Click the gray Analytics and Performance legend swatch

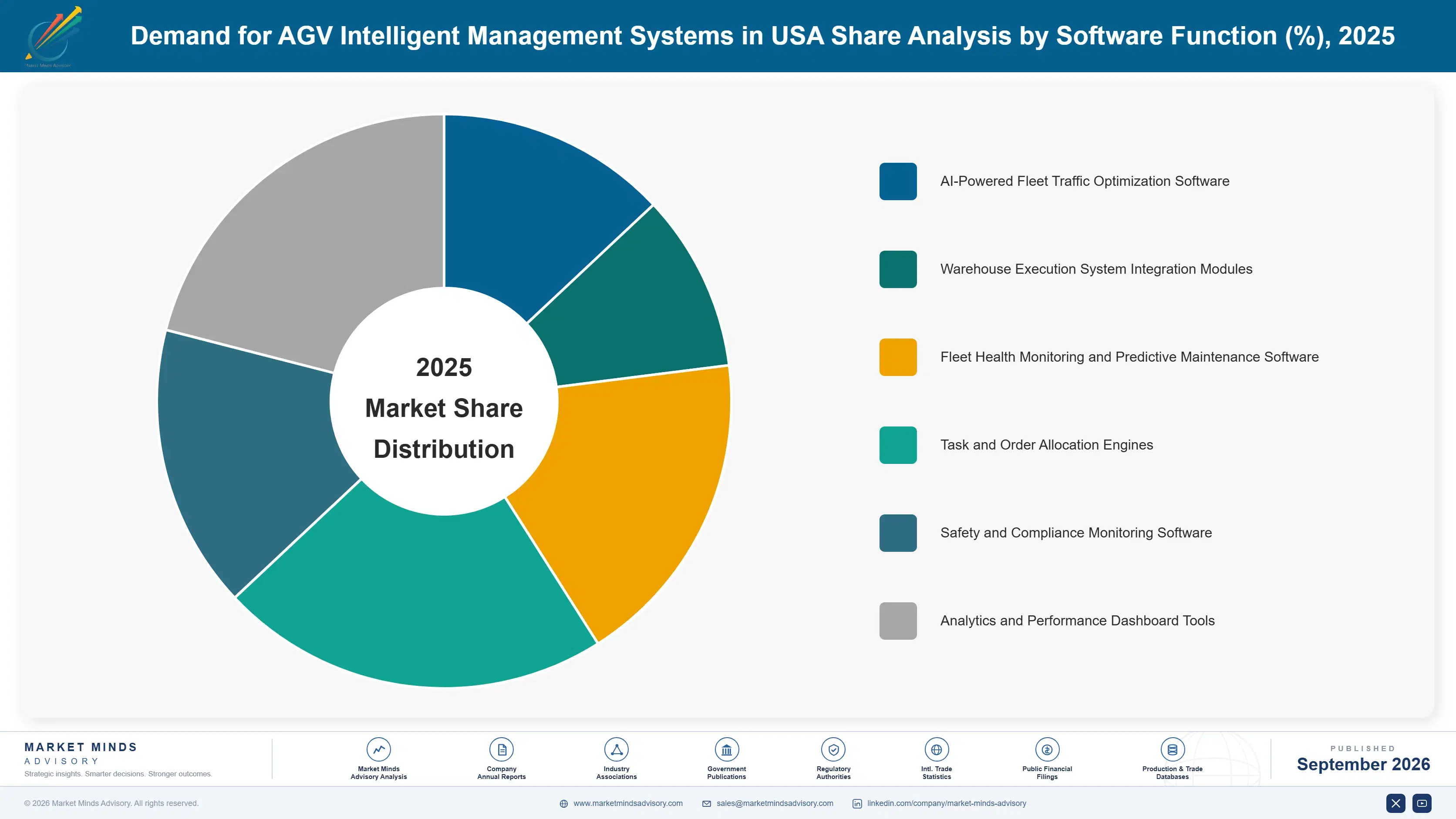898,621
